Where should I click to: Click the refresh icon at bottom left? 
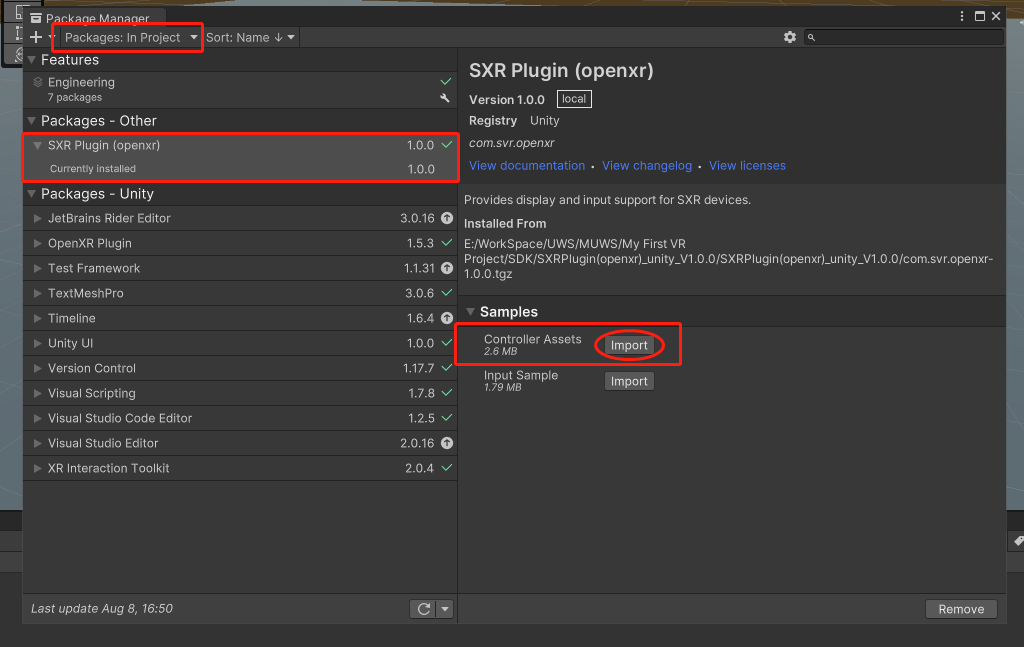pyautogui.click(x=423, y=609)
